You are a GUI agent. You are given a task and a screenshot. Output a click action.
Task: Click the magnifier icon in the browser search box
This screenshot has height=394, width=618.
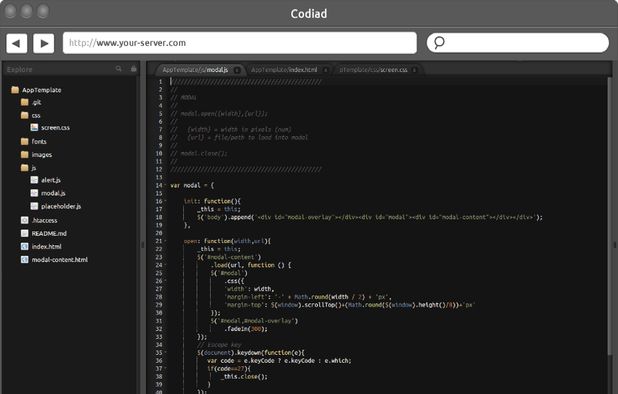click(439, 42)
